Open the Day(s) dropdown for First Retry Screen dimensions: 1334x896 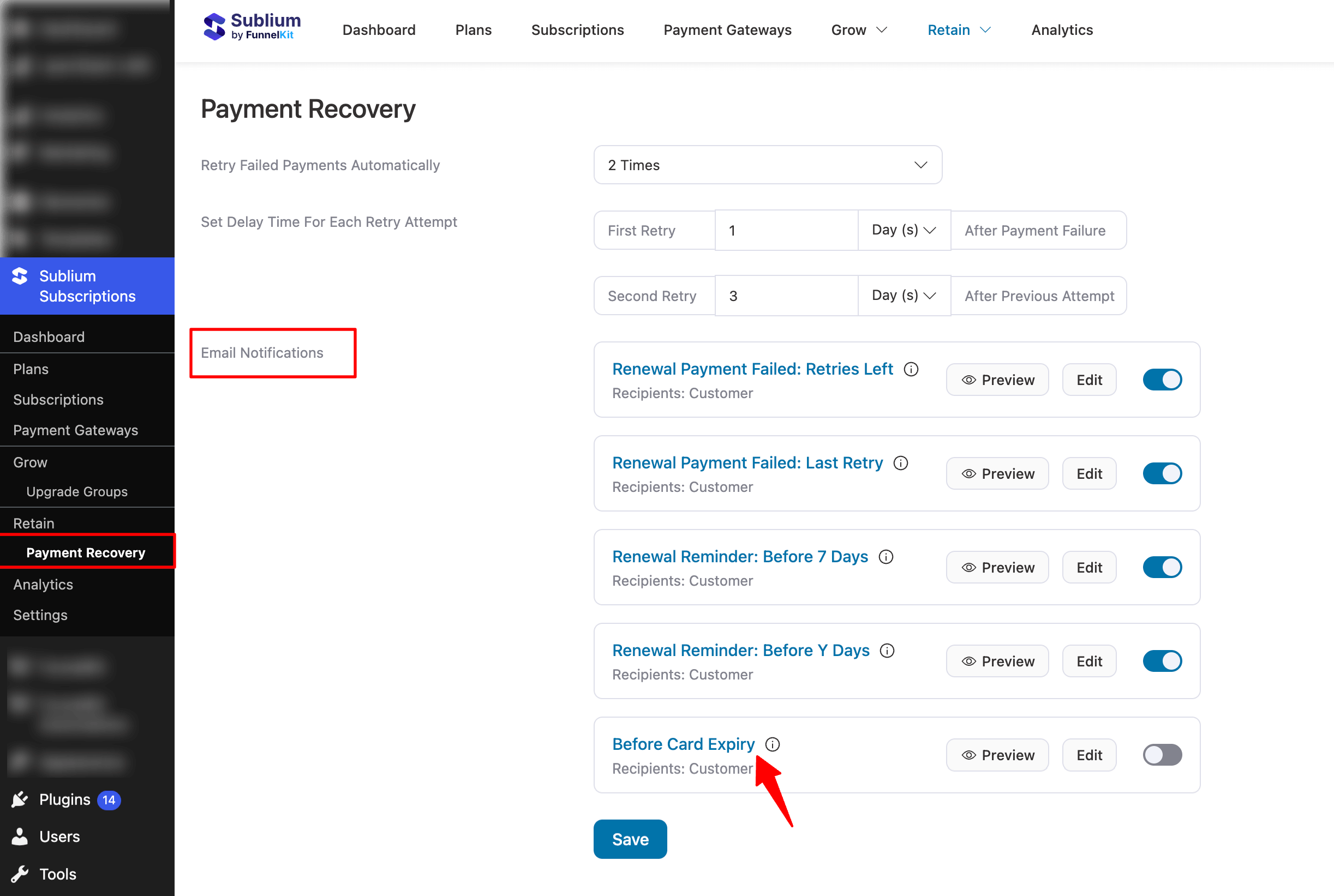point(903,230)
